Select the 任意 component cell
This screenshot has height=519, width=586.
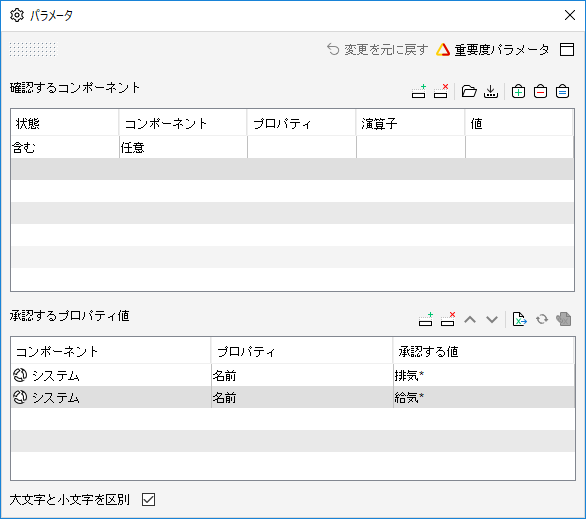pyautogui.click(x=183, y=148)
